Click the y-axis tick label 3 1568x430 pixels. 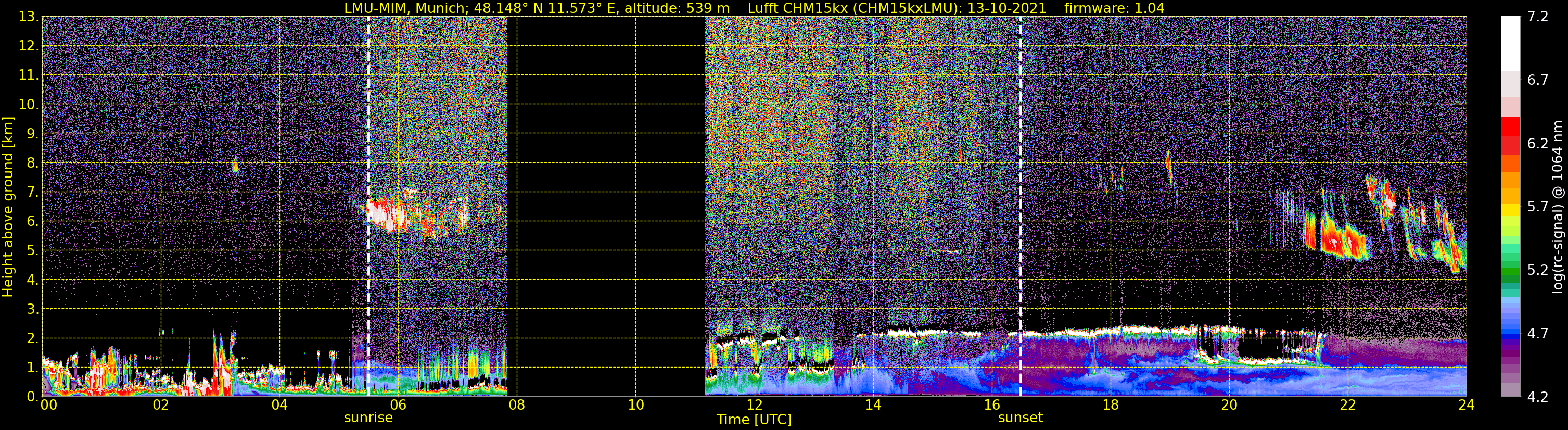pyautogui.click(x=32, y=309)
